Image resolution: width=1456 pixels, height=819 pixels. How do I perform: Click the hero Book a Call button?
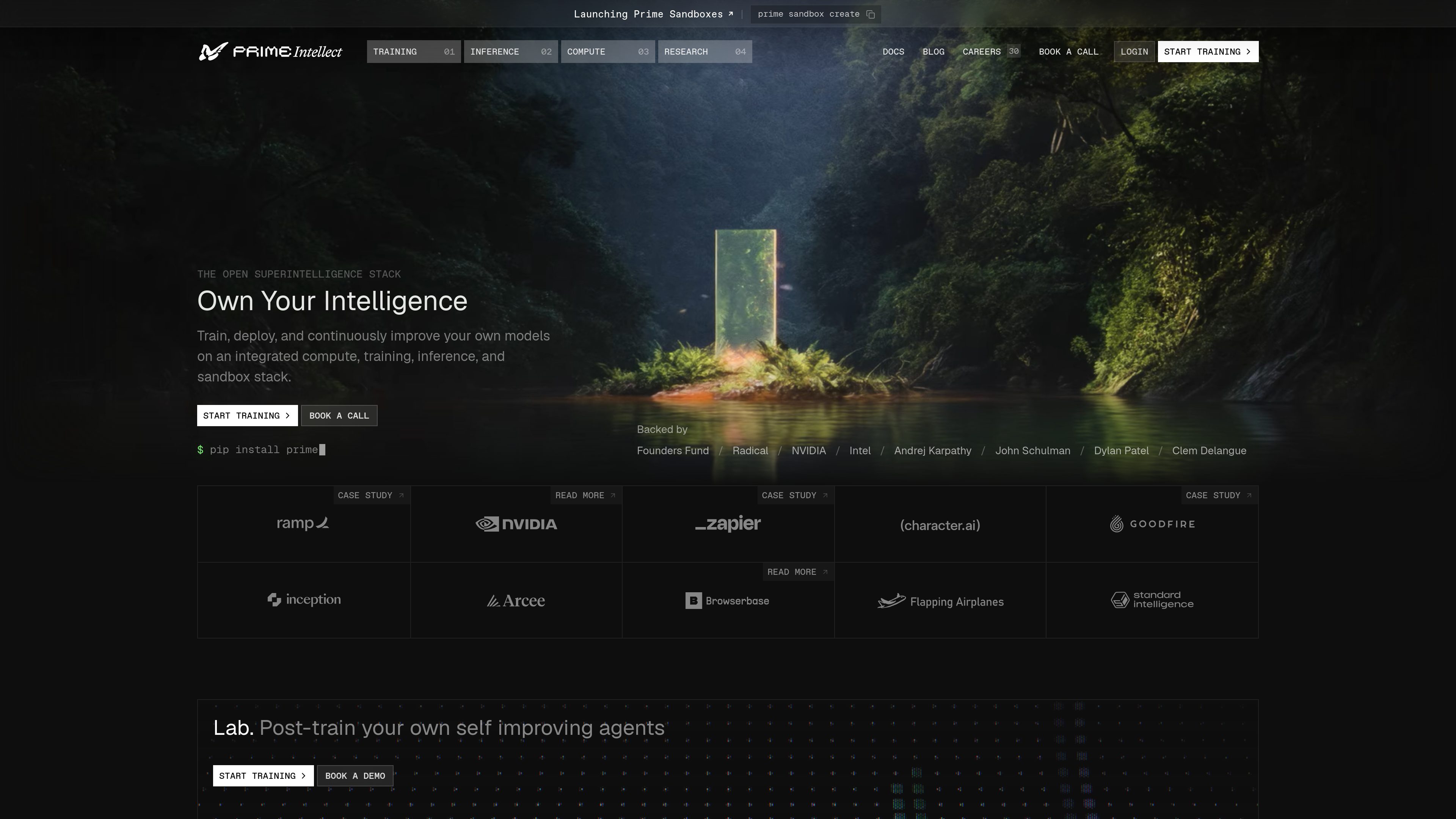[339, 416]
